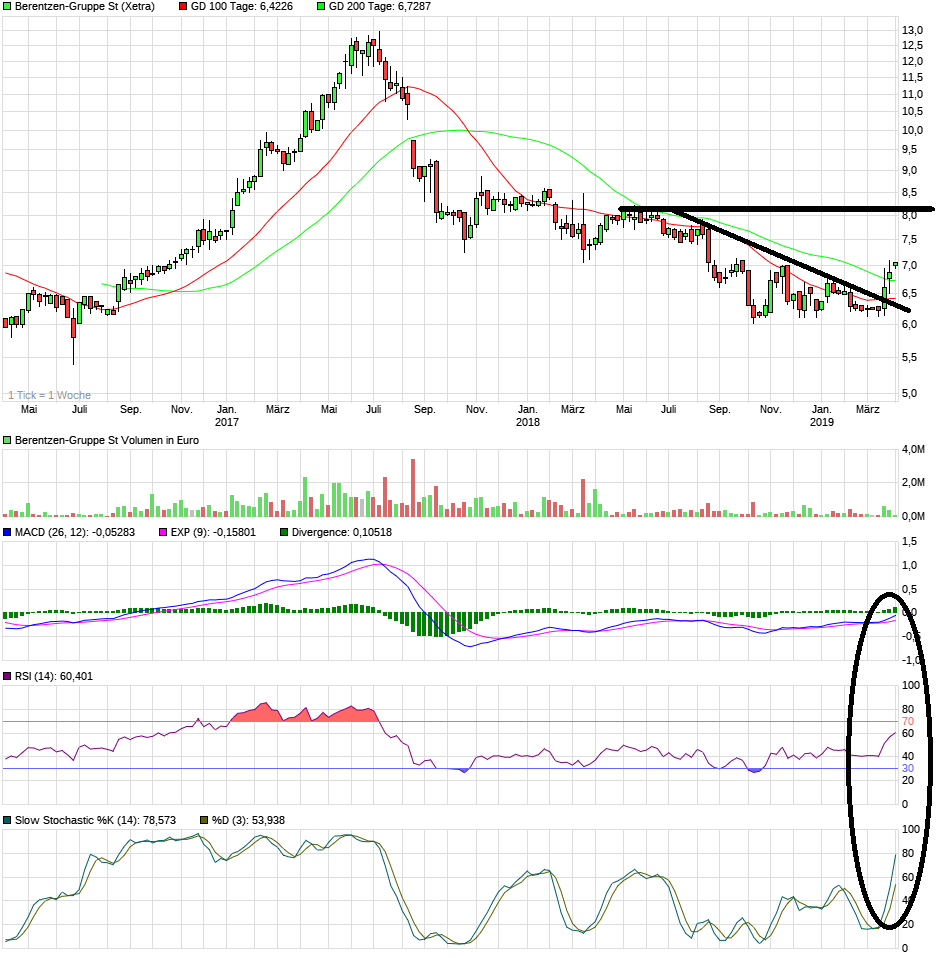Viewport: 940px width, 958px height.
Task: Click the 7,0 price axis label
Action: 909,266
